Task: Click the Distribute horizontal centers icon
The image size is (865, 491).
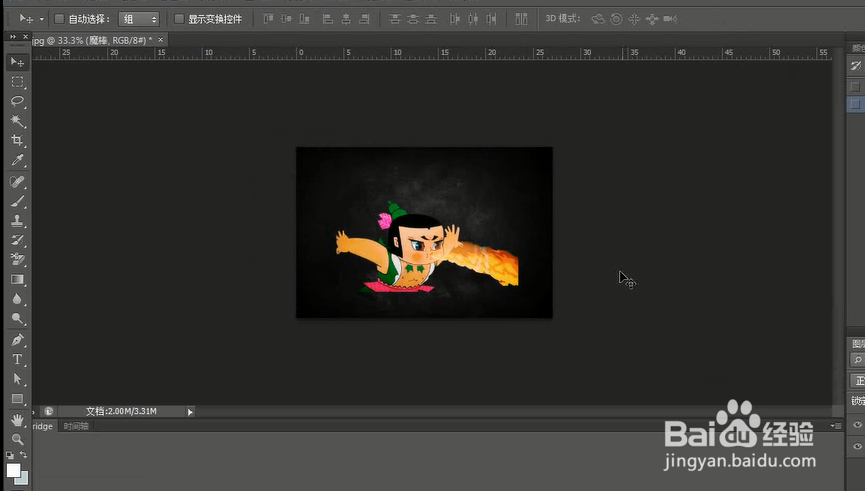Action: coord(473,19)
